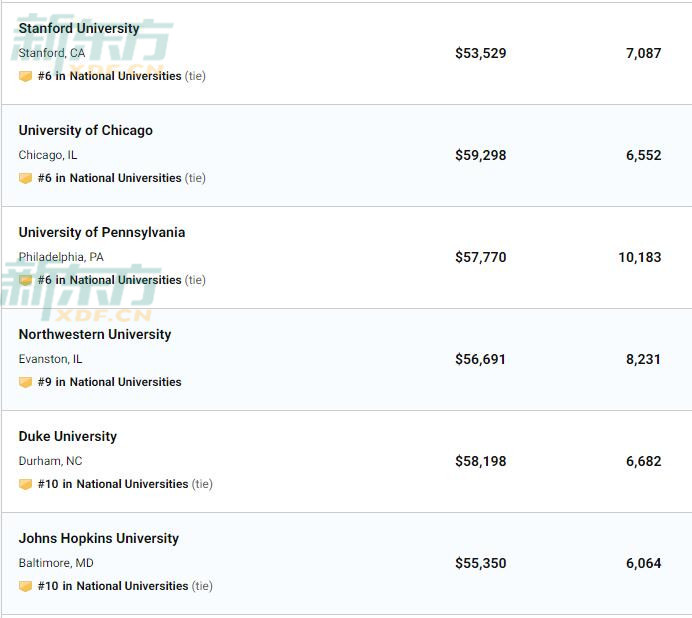Open the University of Pennsylvania link
Viewport: 692px width, 618px height.
(101, 232)
